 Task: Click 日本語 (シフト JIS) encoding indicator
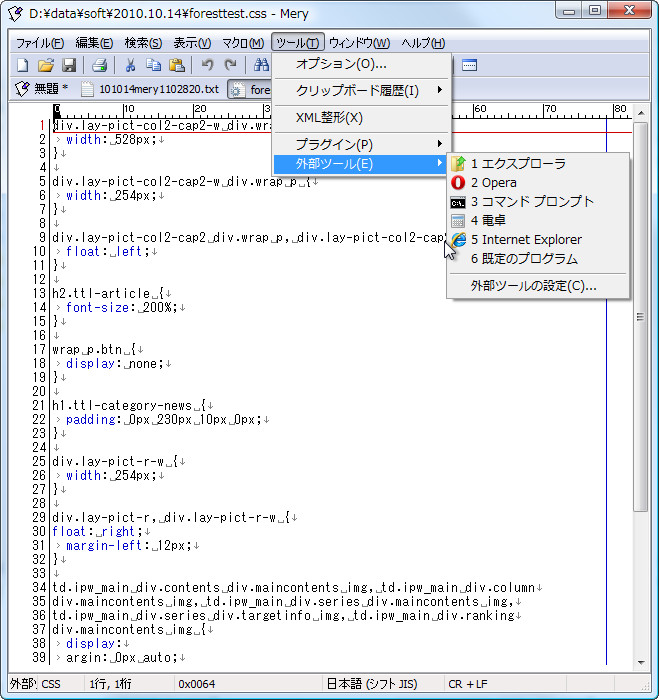(x=372, y=684)
